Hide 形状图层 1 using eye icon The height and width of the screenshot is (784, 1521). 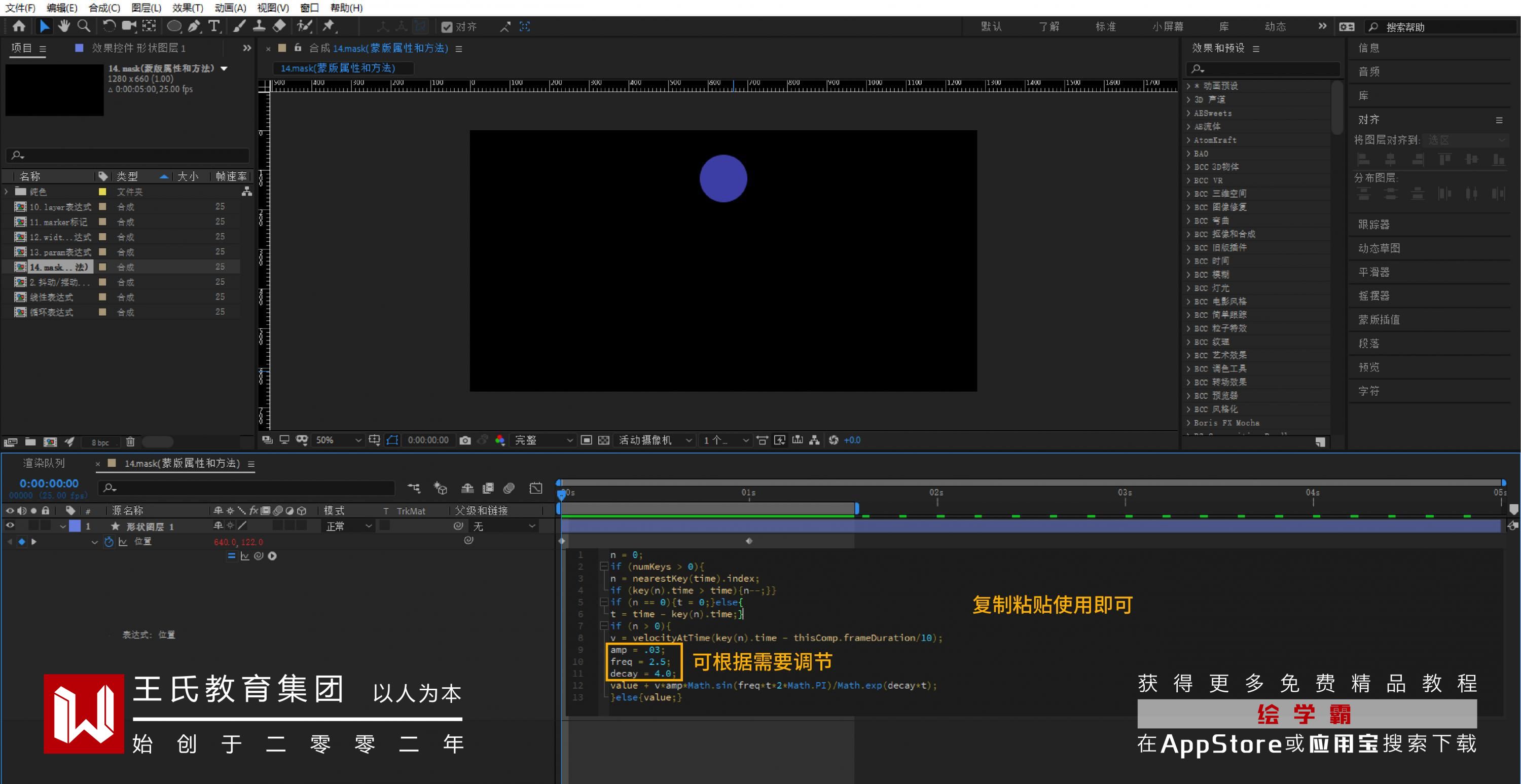click(x=10, y=526)
